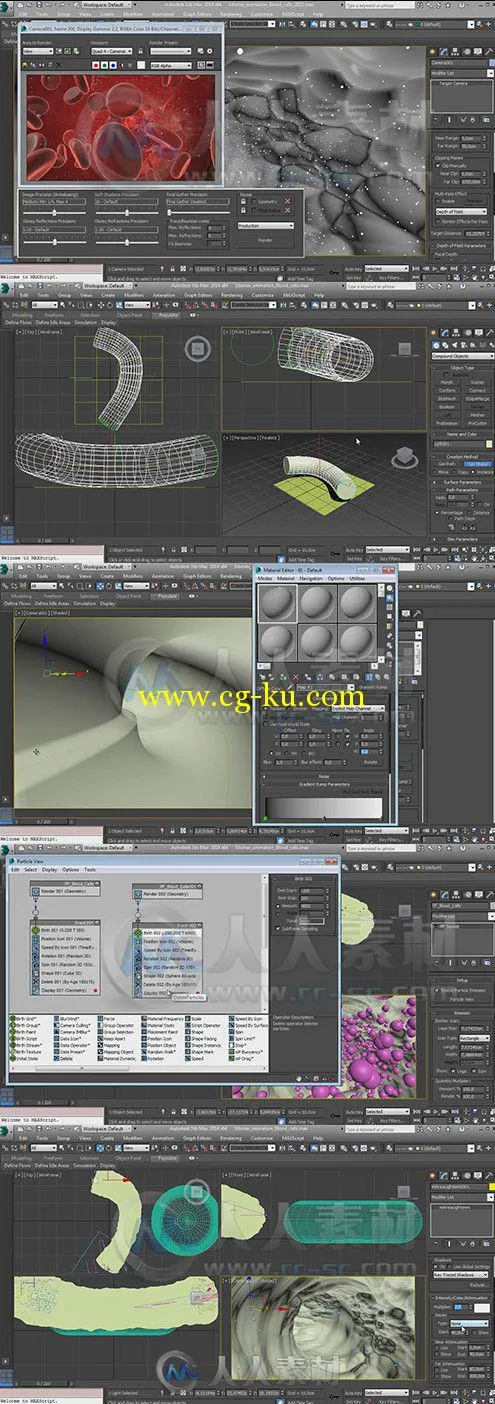Pick Birth Grid operator icon in depot

13,1019
